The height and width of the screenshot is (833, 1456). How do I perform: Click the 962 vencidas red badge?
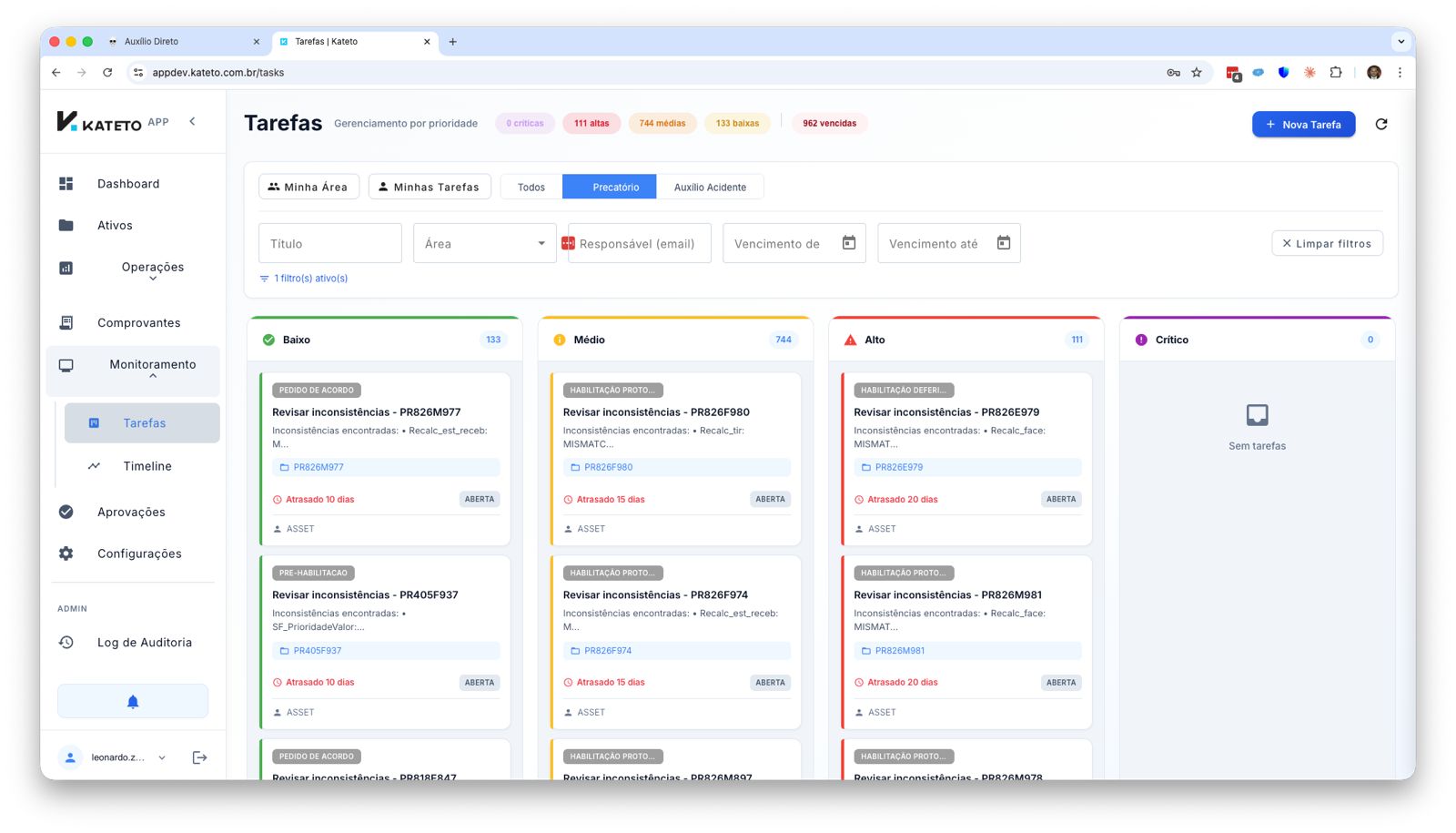pos(829,123)
